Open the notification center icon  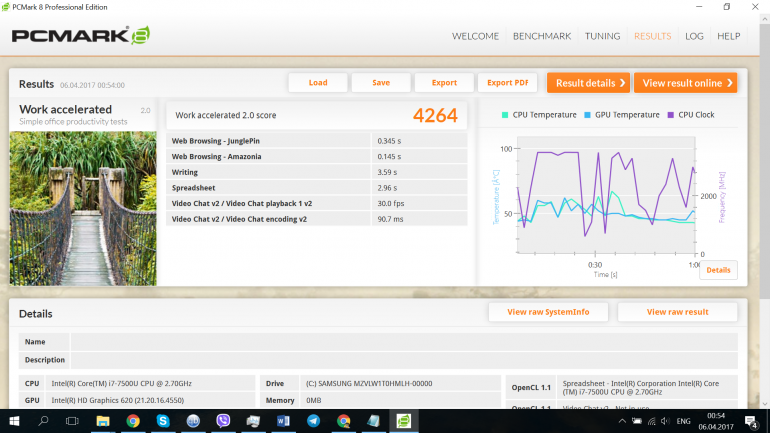(x=750, y=421)
